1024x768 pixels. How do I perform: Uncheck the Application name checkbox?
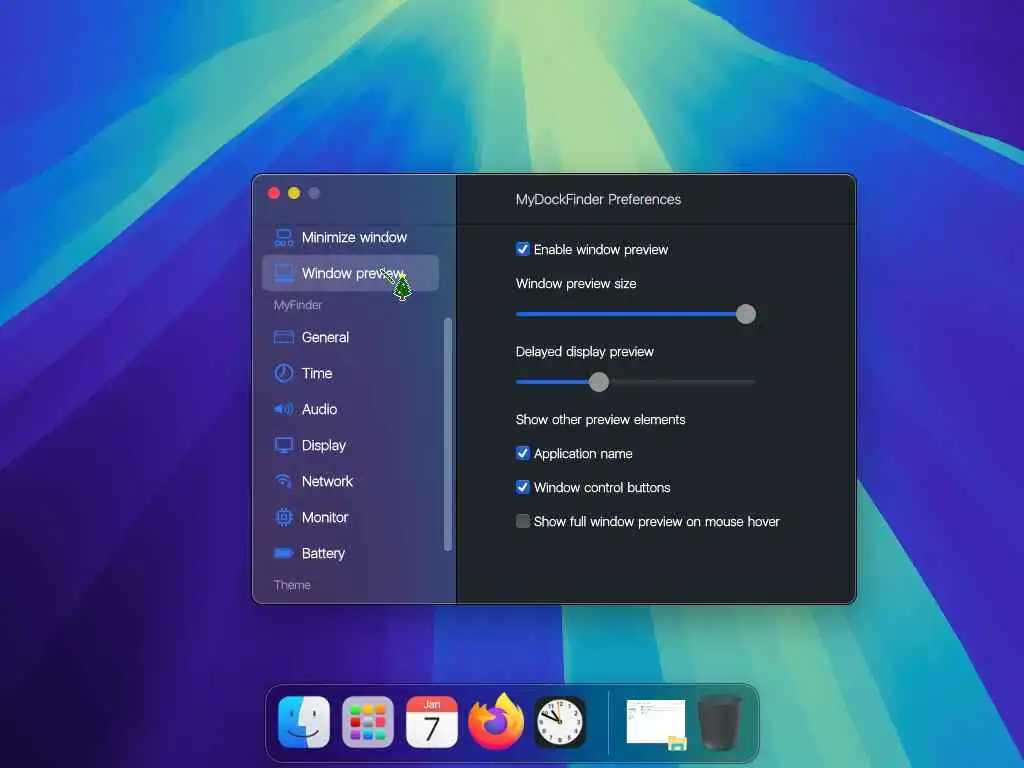[522, 453]
